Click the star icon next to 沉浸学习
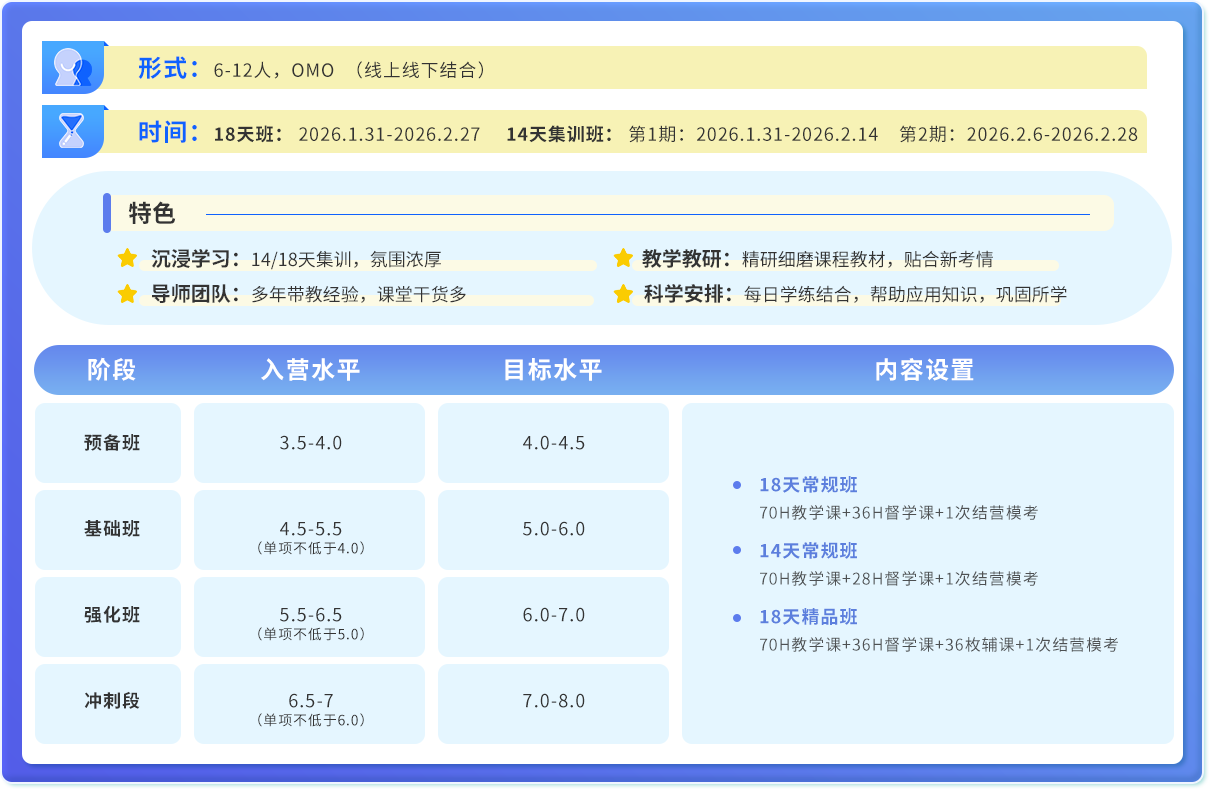This screenshot has width=1209, height=789. point(127,259)
